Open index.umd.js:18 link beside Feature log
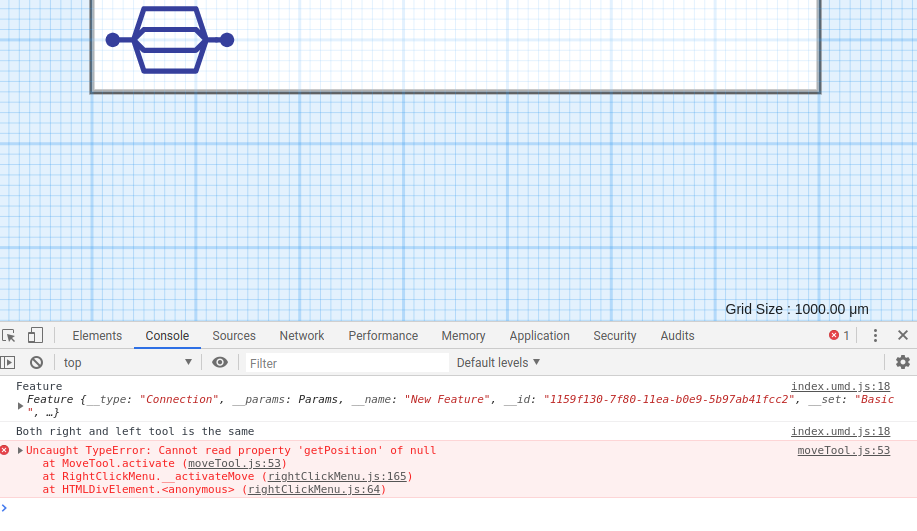917x531 pixels. [840, 386]
